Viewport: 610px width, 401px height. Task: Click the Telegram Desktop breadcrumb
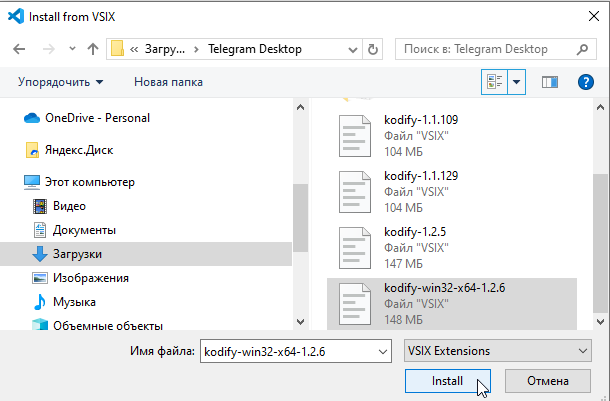255,49
